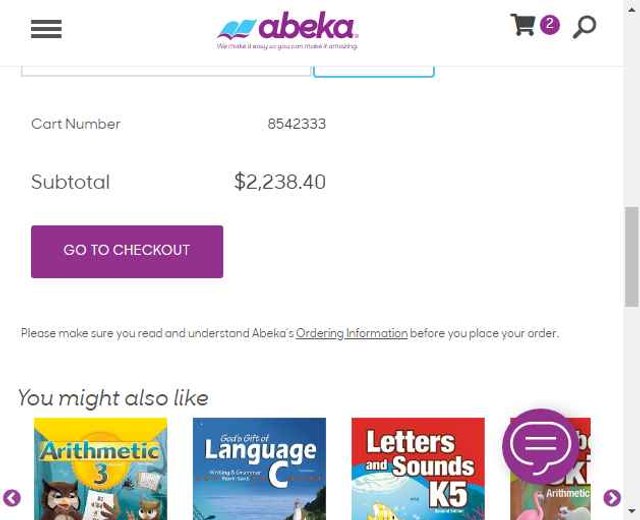Open the purple chat bubble
This screenshot has height=520, width=640.
click(541, 446)
